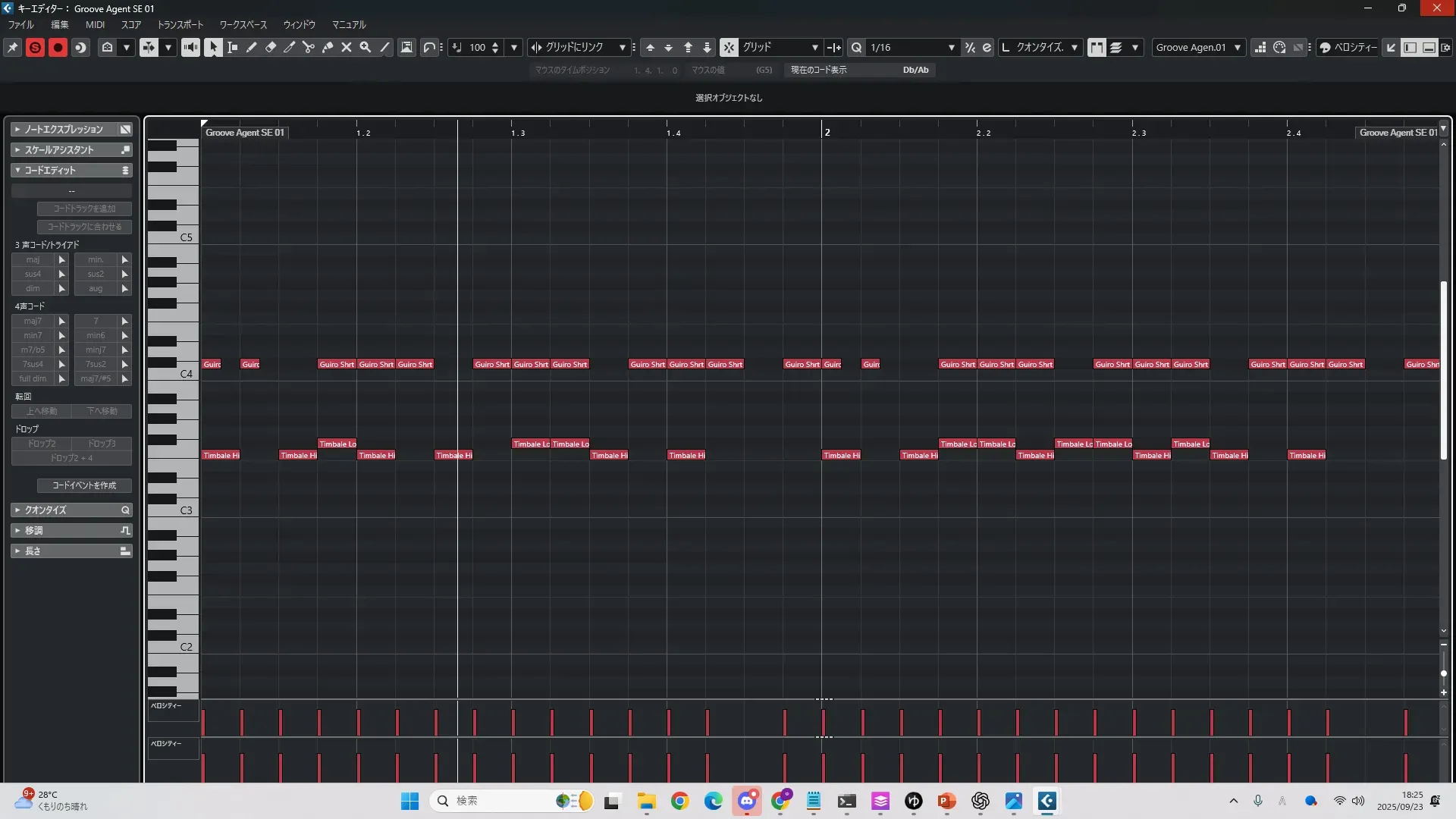Viewport: 1456px width, 819px height.
Task: Select the Erase tool
Action: coord(271,47)
